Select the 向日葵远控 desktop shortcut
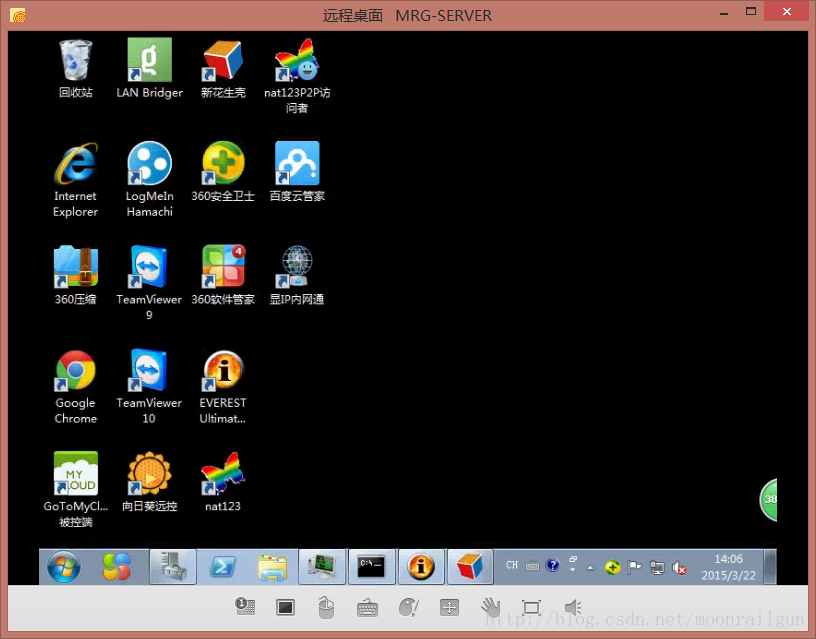The image size is (816, 639). pyautogui.click(x=149, y=482)
